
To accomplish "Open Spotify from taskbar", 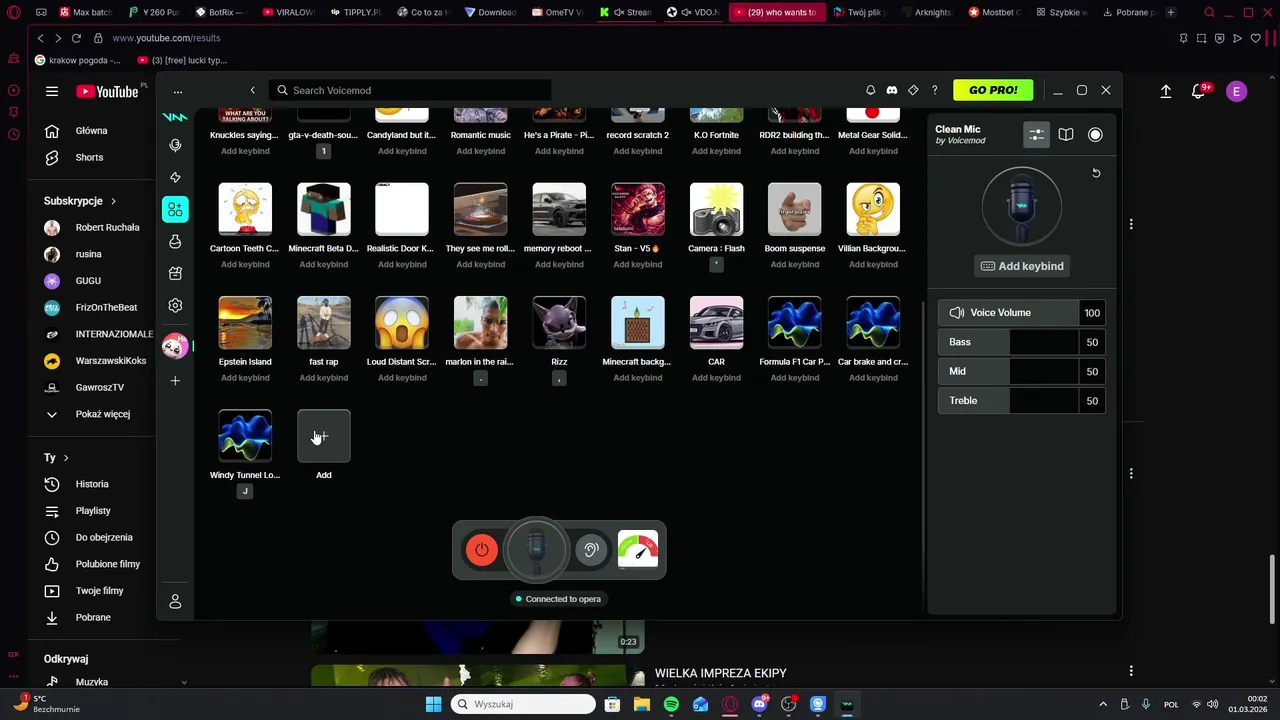I will coord(671,704).
